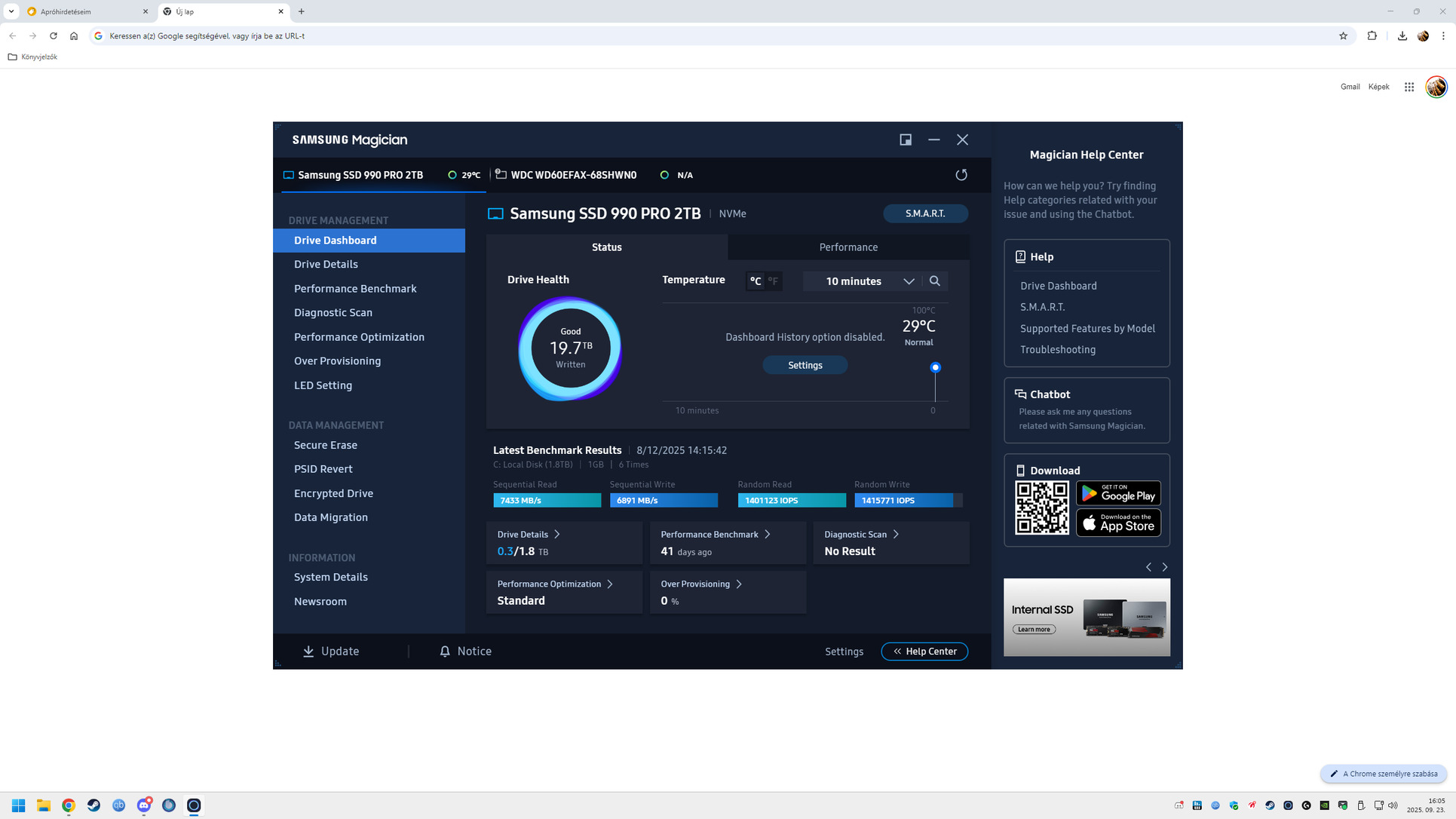
Task: Expand Over Provisioning card chevron
Action: (x=739, y=584)
